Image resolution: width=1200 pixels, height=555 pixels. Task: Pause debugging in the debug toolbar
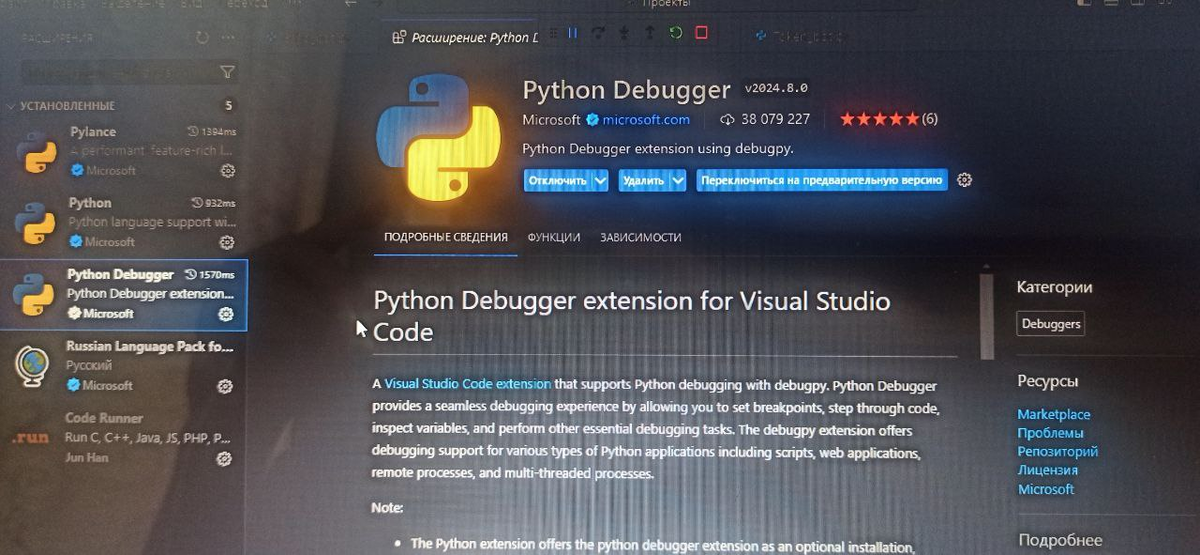pyautogui.click(x=573, y=34)
